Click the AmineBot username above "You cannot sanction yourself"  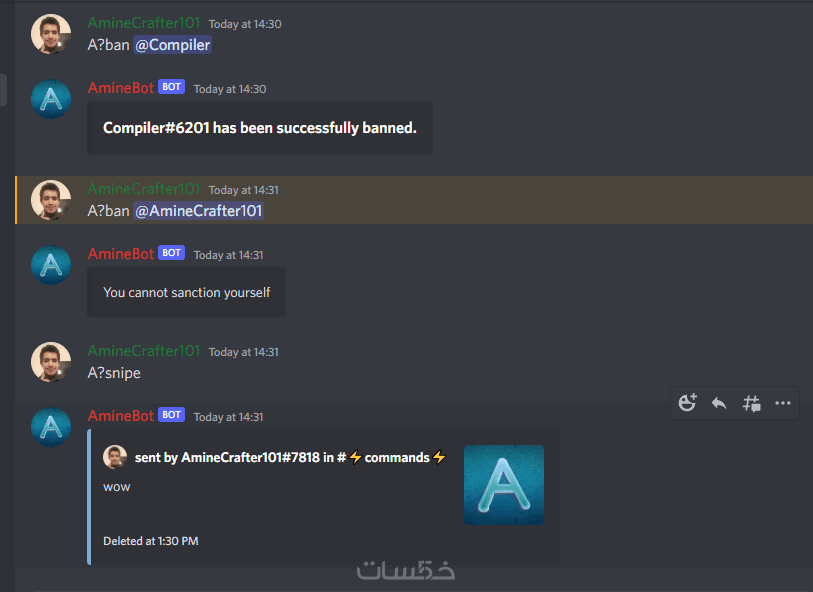click(x=121, y=254)
